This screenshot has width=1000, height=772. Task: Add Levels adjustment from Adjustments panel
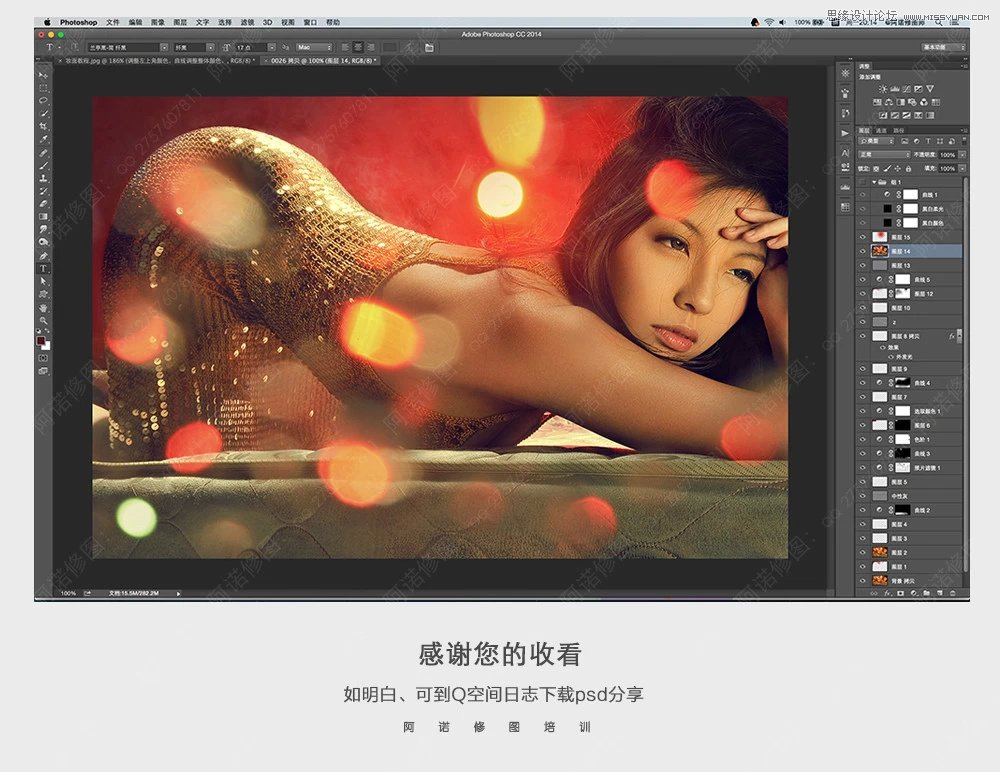tap(895, 89)
